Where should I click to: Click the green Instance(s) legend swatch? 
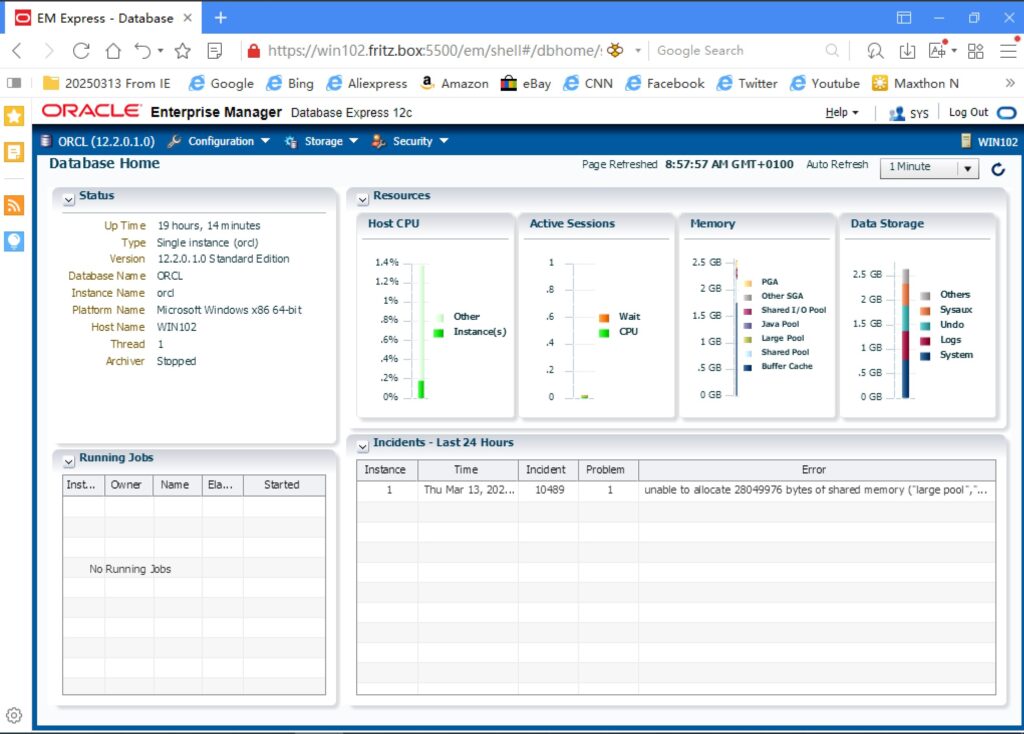[439, 332]
